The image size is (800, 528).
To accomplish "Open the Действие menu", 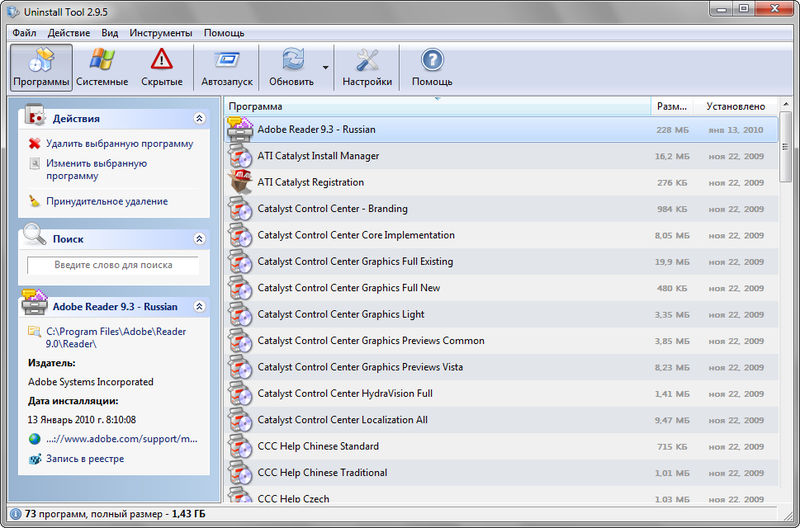I will pos(69,33).
